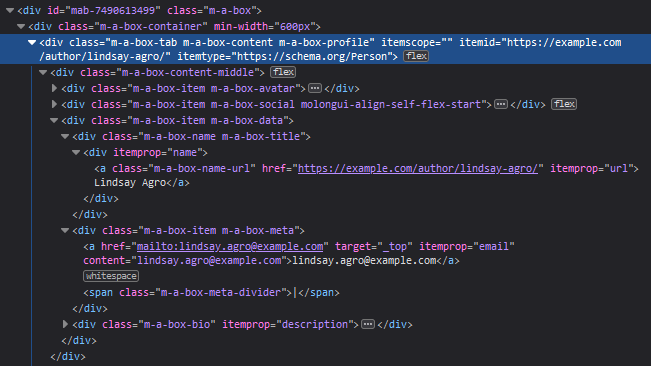Show collapsed content of m-a-box-avatar ellipsis

point(315,88)
